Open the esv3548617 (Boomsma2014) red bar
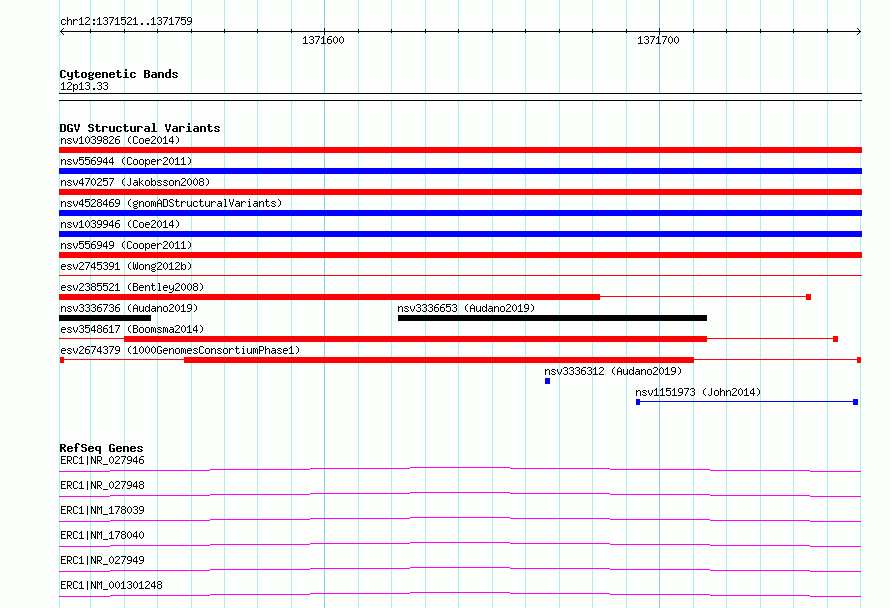Screen dimensions: 890x608 (415, 339)
